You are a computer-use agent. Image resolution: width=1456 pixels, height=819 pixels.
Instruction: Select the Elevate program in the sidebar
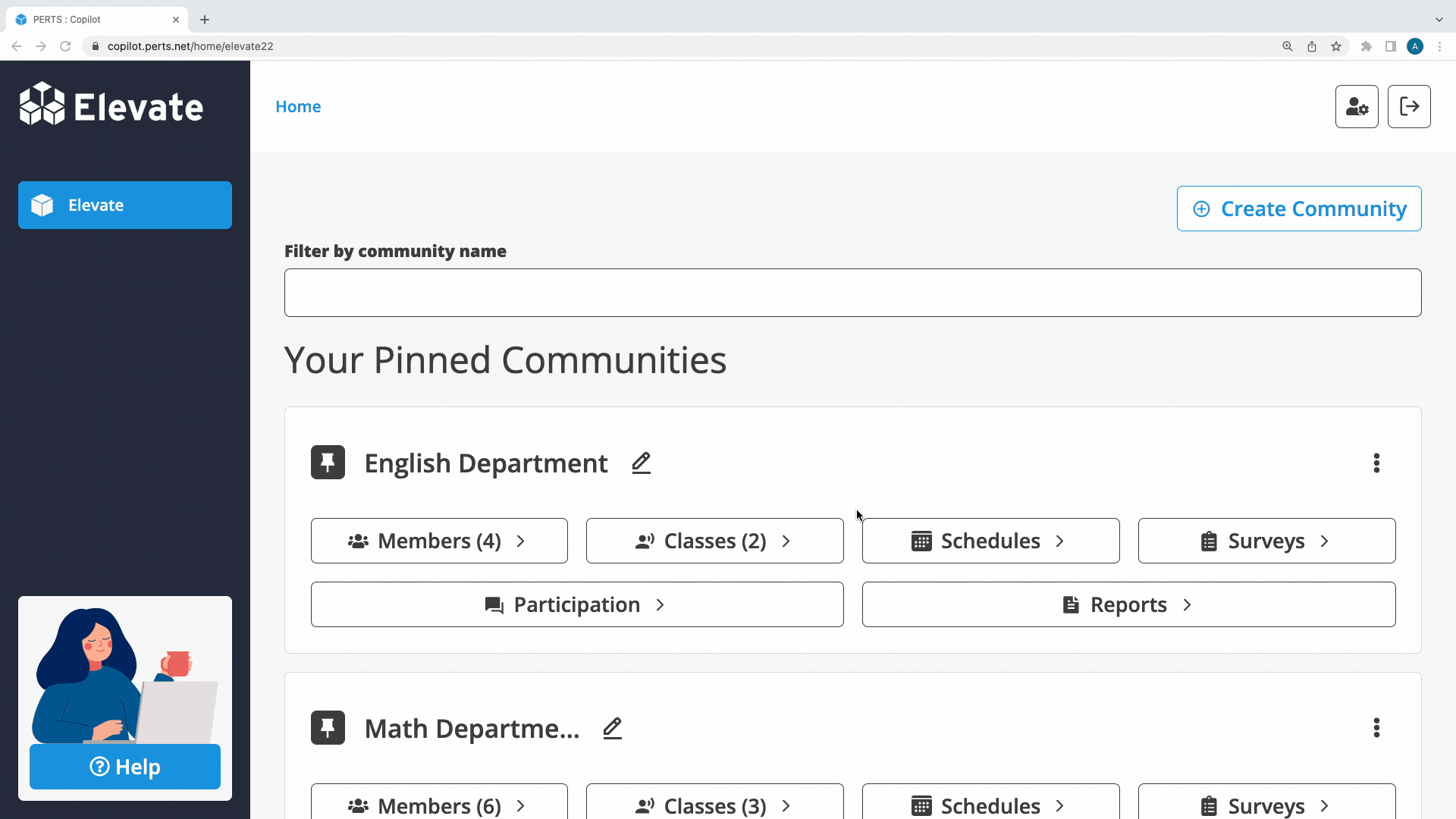coord(125,205)
